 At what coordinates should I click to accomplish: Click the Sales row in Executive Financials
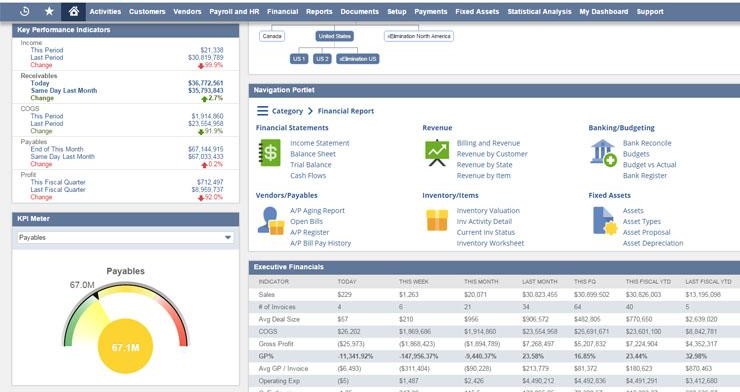coord(494,294)
